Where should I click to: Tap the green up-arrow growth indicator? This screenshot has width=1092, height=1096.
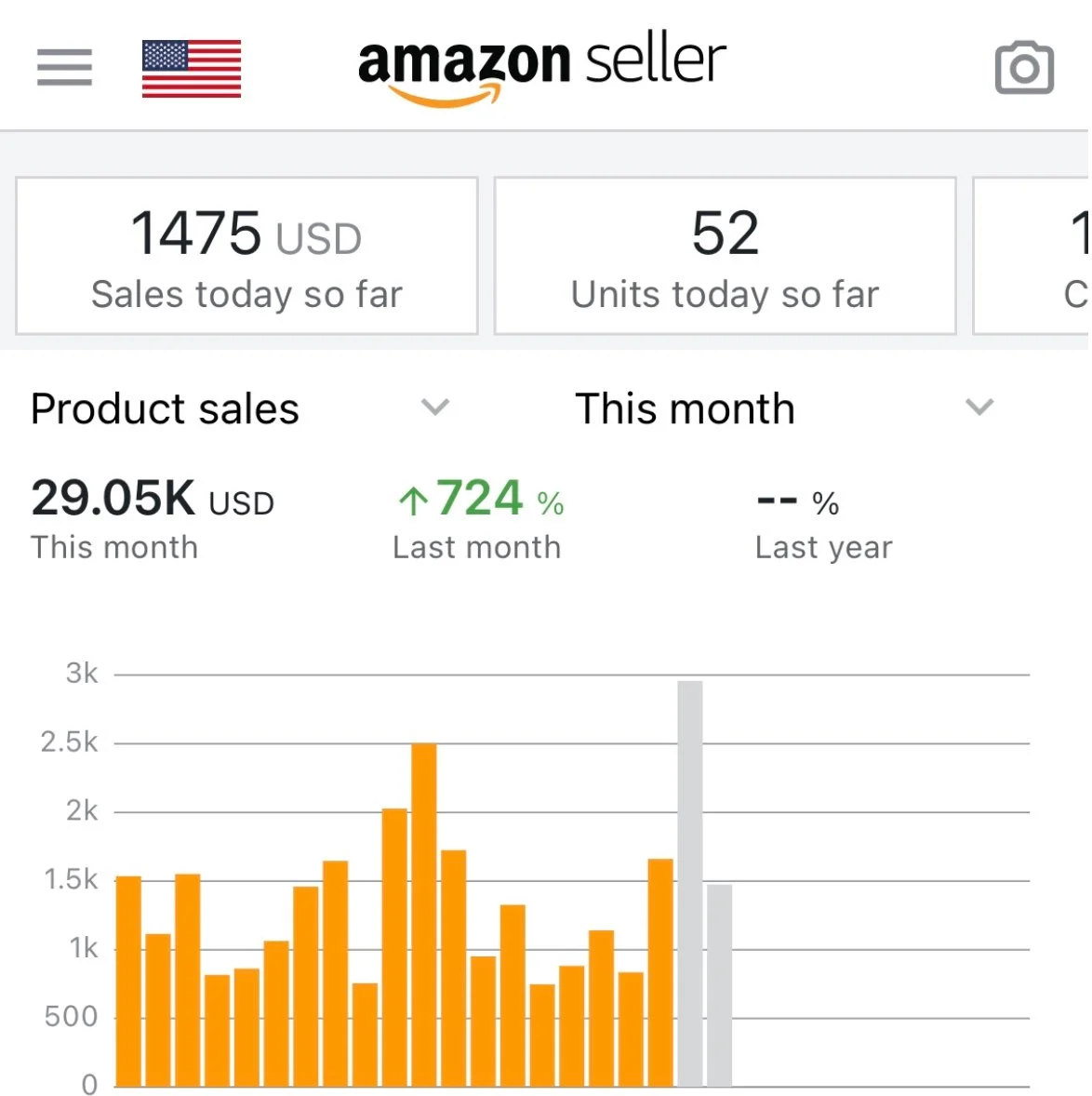[x=412, y=502]
